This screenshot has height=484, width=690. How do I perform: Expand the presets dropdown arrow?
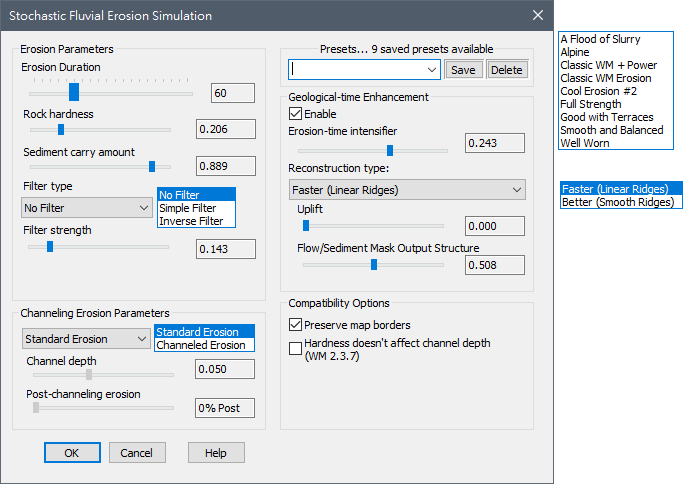point(431,69)
